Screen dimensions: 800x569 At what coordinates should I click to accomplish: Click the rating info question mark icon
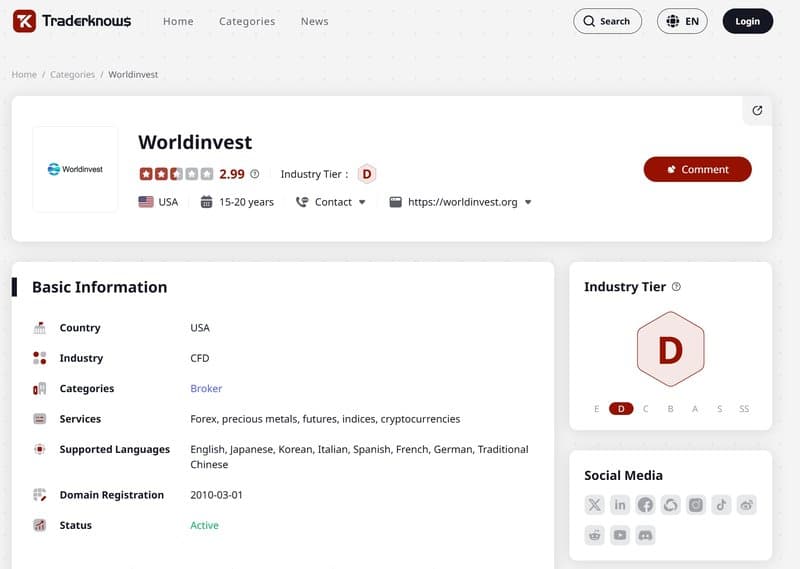point(255,174)
